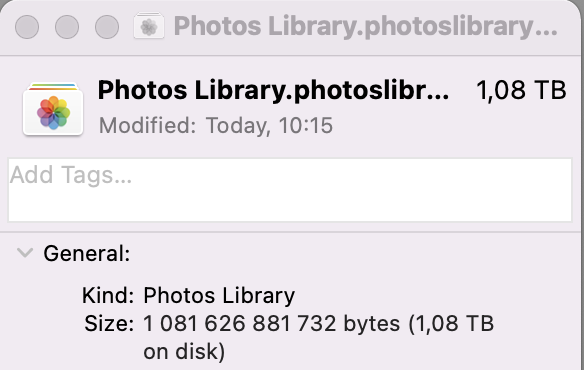The image size is (584, 370).
Task: Click the Today, 10:15 modified date
Action: (269, 126)
